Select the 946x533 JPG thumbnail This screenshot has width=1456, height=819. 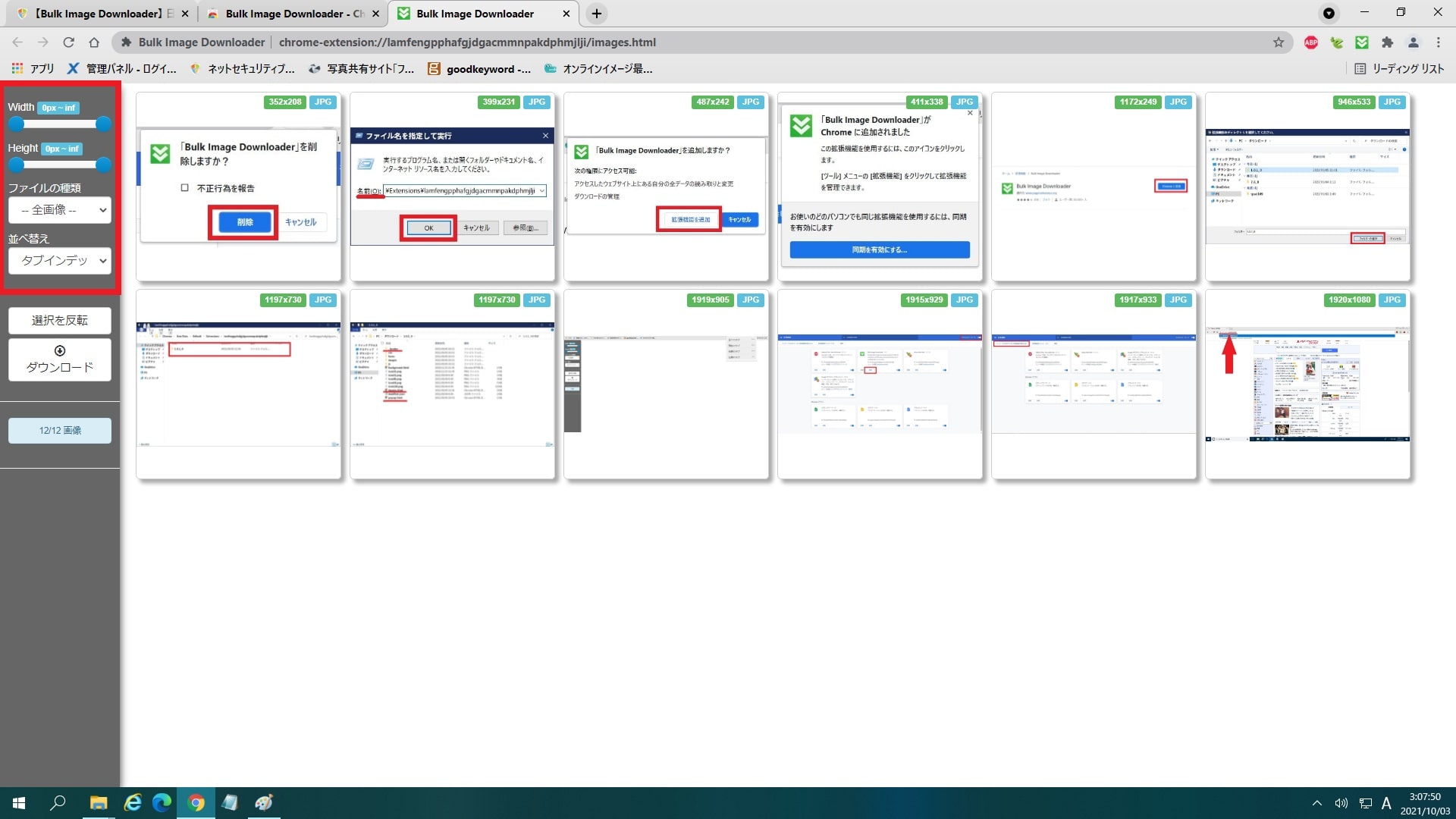tap(1307, 187)
